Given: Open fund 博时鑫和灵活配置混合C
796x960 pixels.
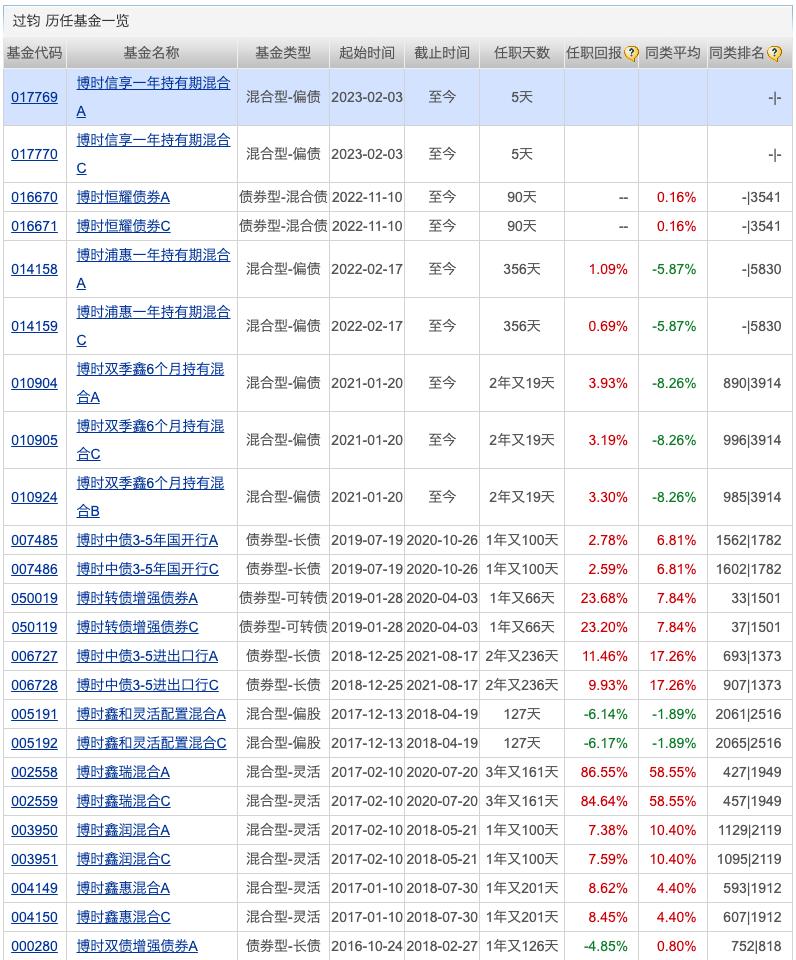Looking at the screenshot, I should point(151,743).
